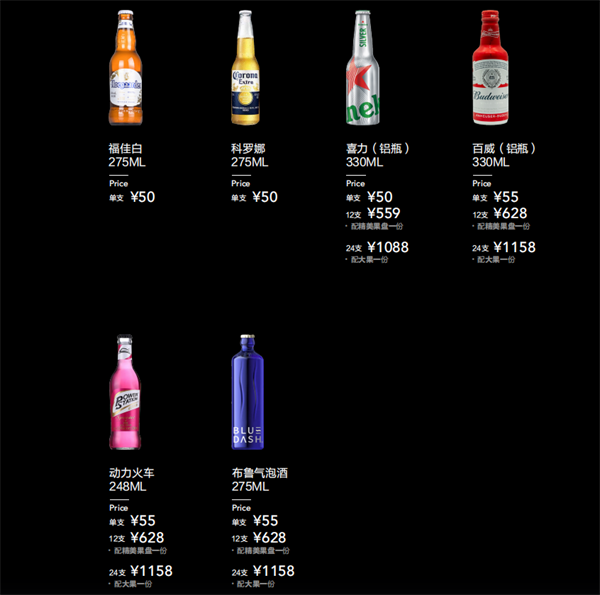Click 配大果一份 note under 百威
This screenshot has width=600, height=595.
(x=496, y=260)
